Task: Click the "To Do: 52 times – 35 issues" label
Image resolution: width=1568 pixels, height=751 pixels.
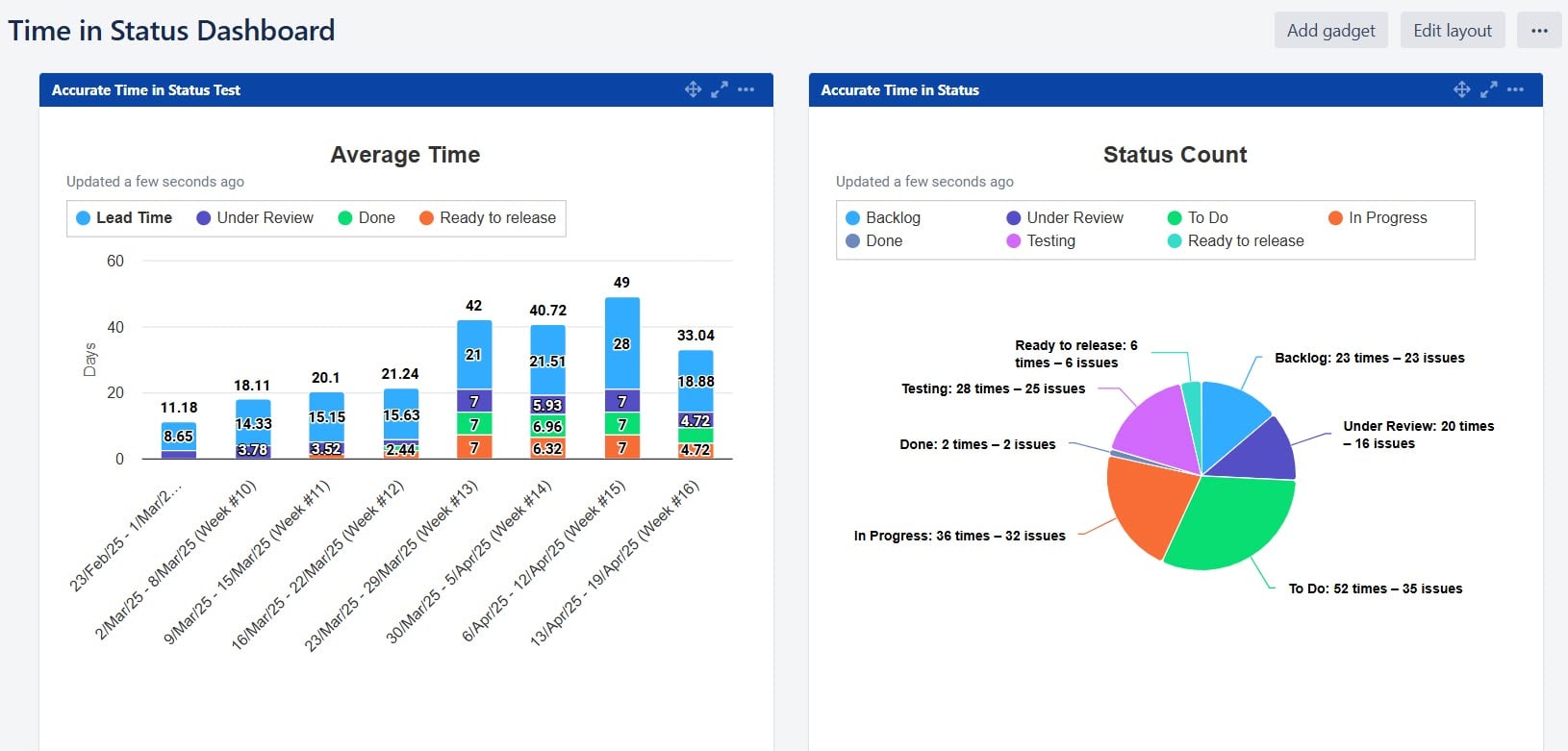Action: click(x=1376, y=588)
